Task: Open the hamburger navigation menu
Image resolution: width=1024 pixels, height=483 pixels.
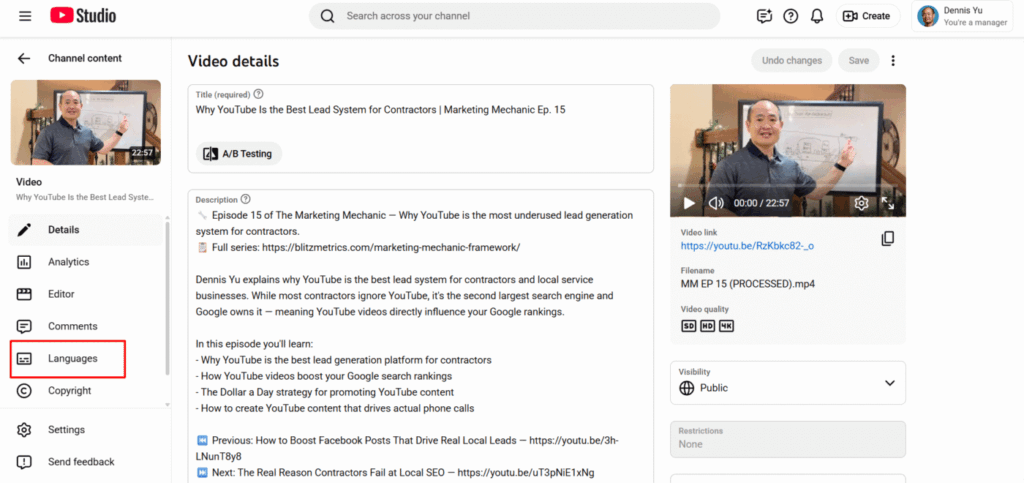Action: click(25, 16)
